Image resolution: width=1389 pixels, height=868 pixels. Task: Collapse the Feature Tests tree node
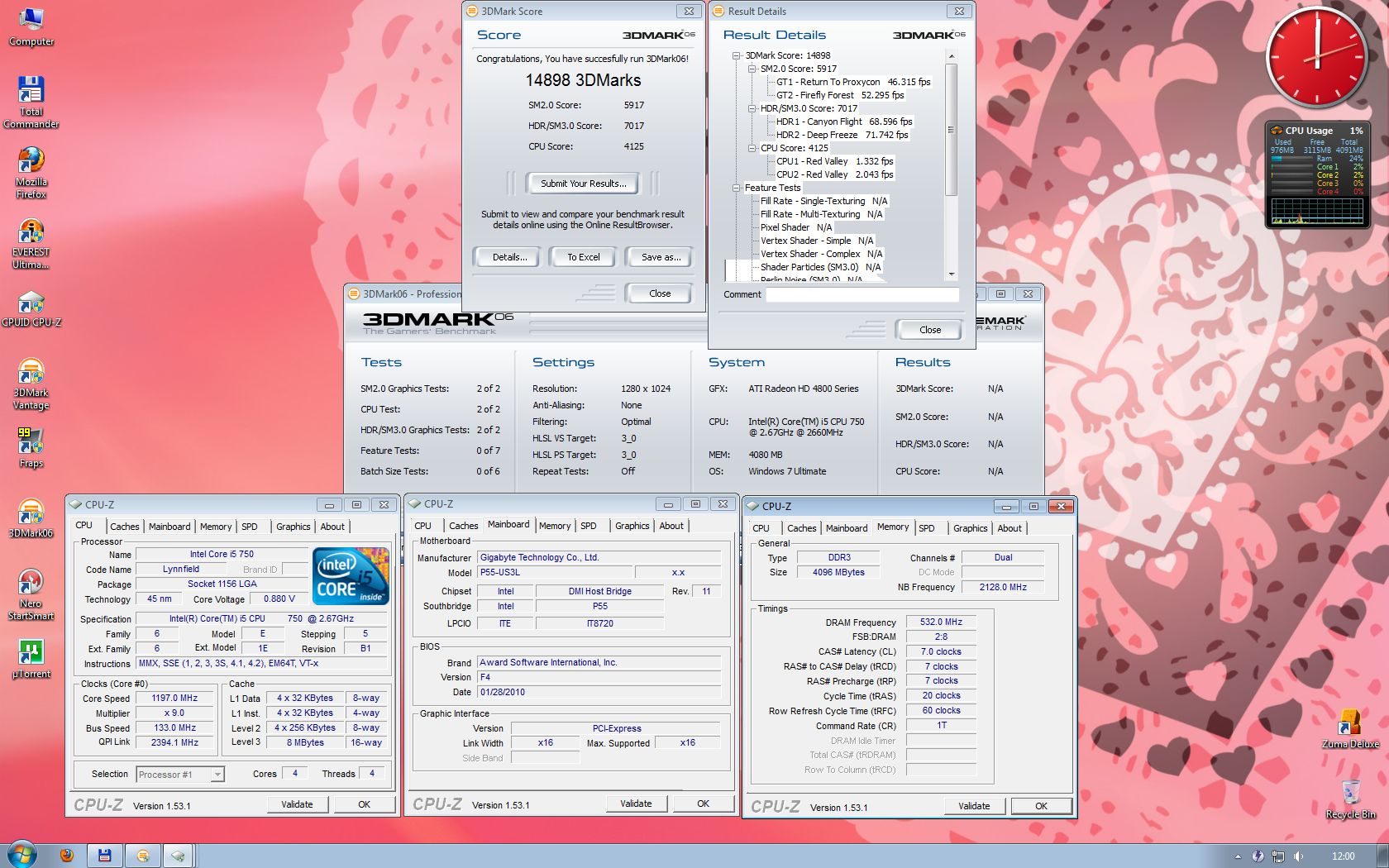737,188
